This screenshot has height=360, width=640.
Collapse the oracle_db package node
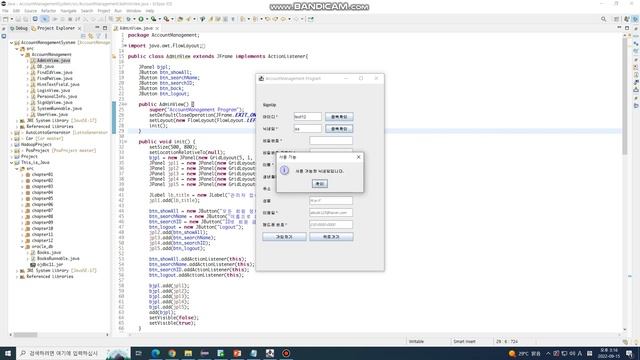click(22, 247)
